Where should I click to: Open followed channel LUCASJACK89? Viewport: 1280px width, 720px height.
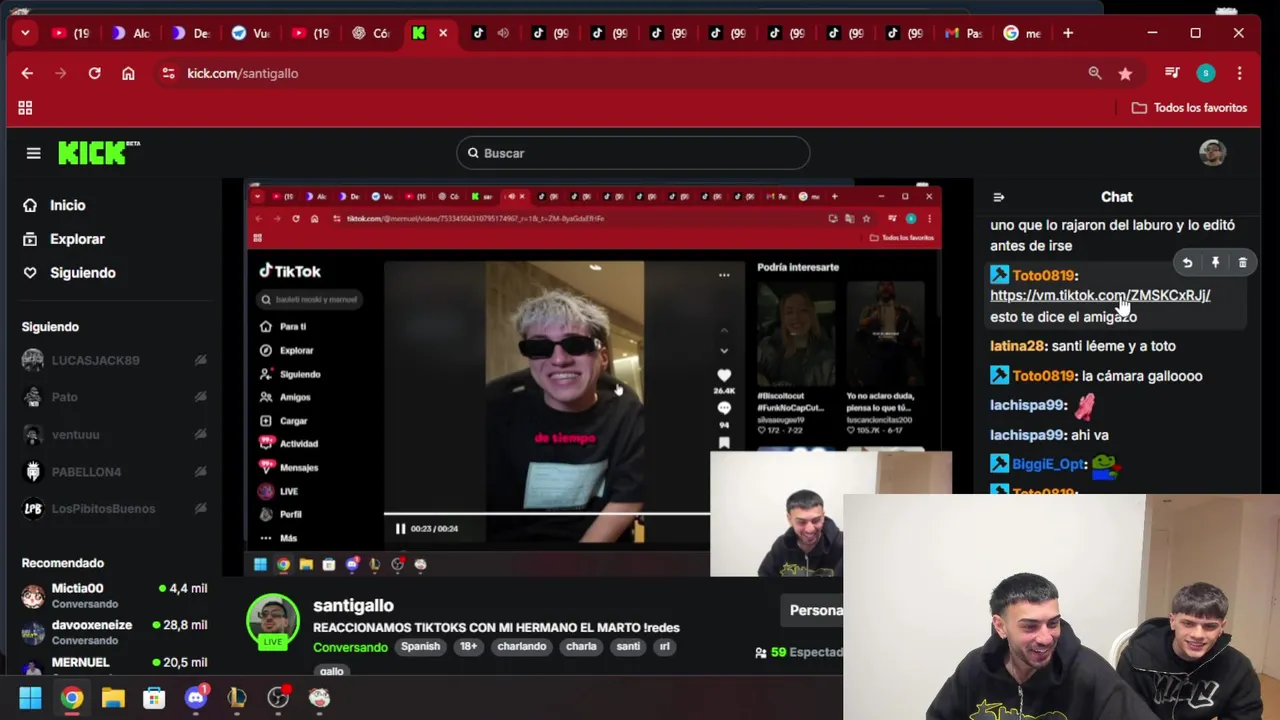coord(114,360)
